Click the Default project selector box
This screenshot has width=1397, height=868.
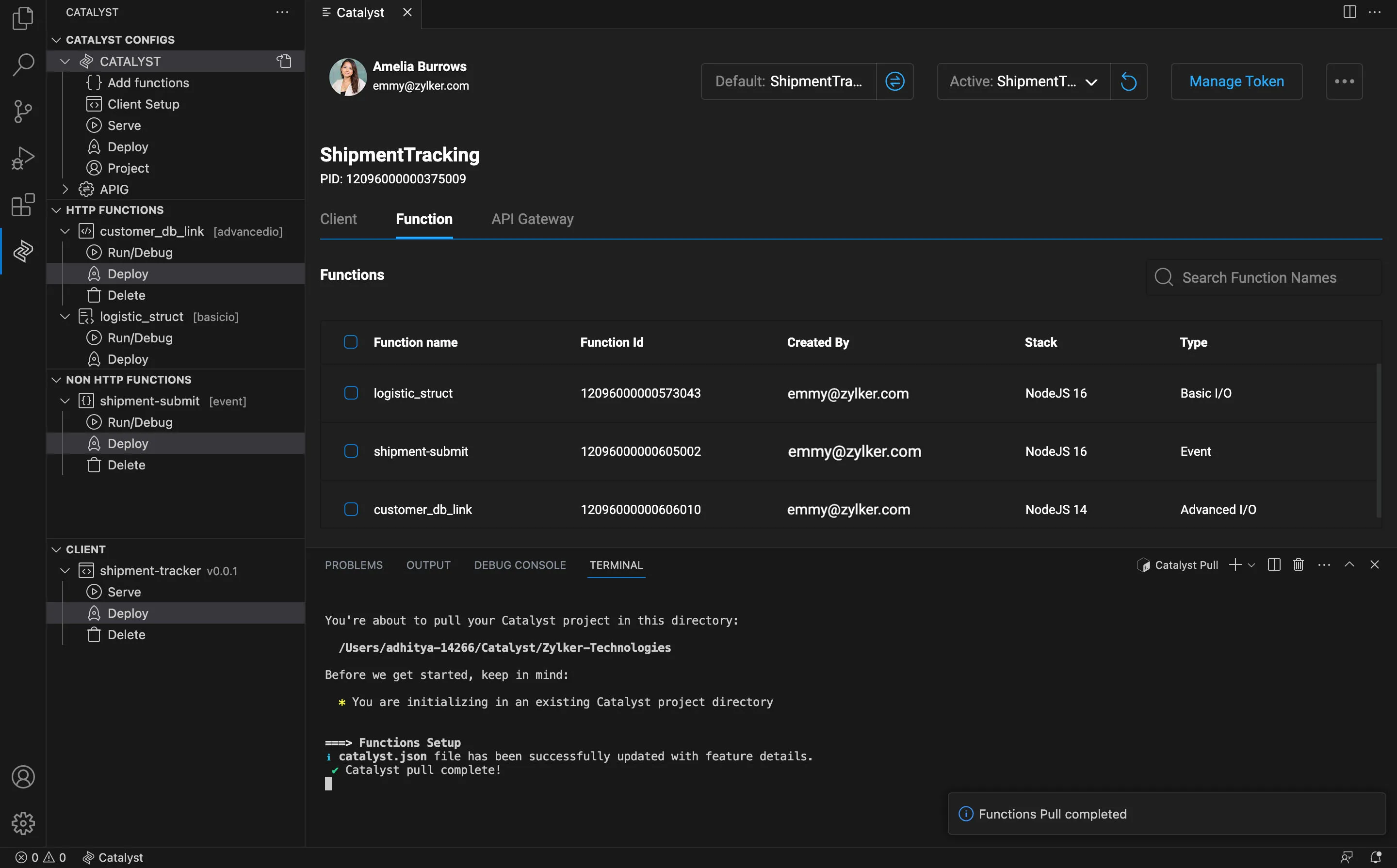coord(788,81)
